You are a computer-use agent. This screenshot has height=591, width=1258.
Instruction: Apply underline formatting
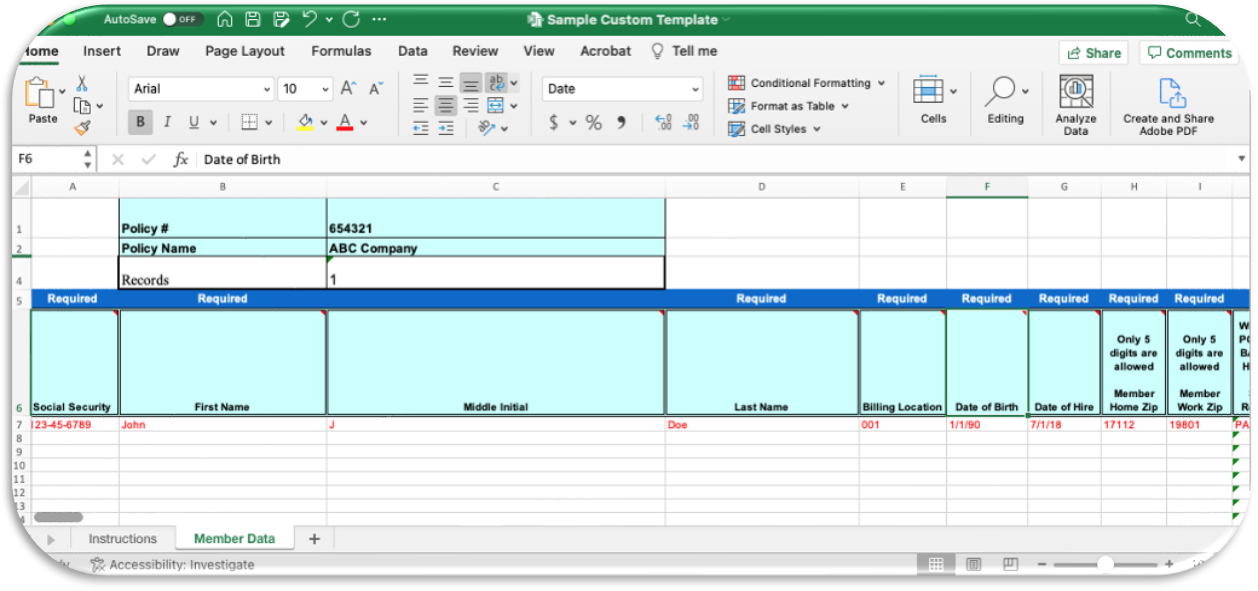tap(191, 121)
